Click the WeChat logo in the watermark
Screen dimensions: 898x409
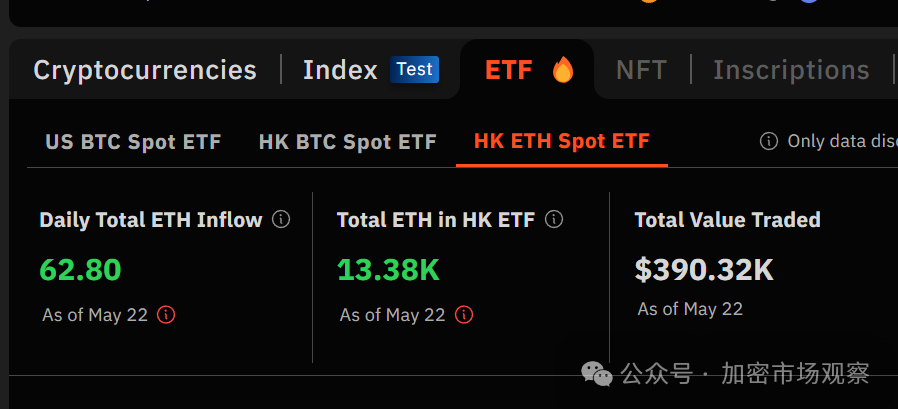tap(598, 374)
